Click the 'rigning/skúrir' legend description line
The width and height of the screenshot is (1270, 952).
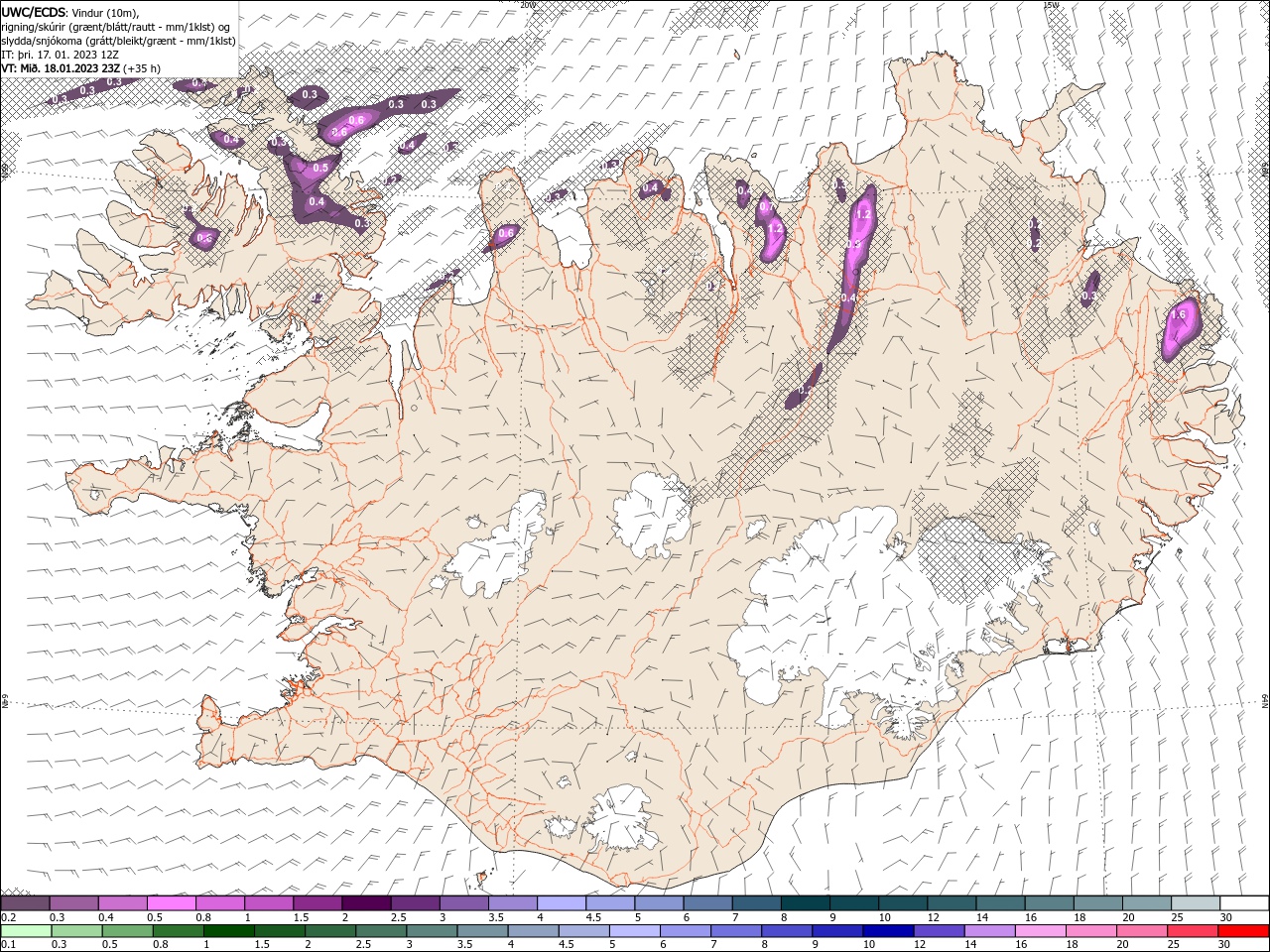click(117, 26)
